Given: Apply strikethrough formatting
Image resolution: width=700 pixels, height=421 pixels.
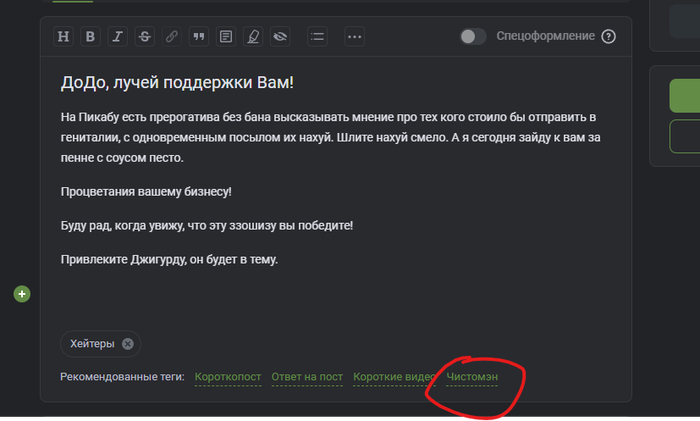Looking at the screenshot, I should click(x=145, y=37).
